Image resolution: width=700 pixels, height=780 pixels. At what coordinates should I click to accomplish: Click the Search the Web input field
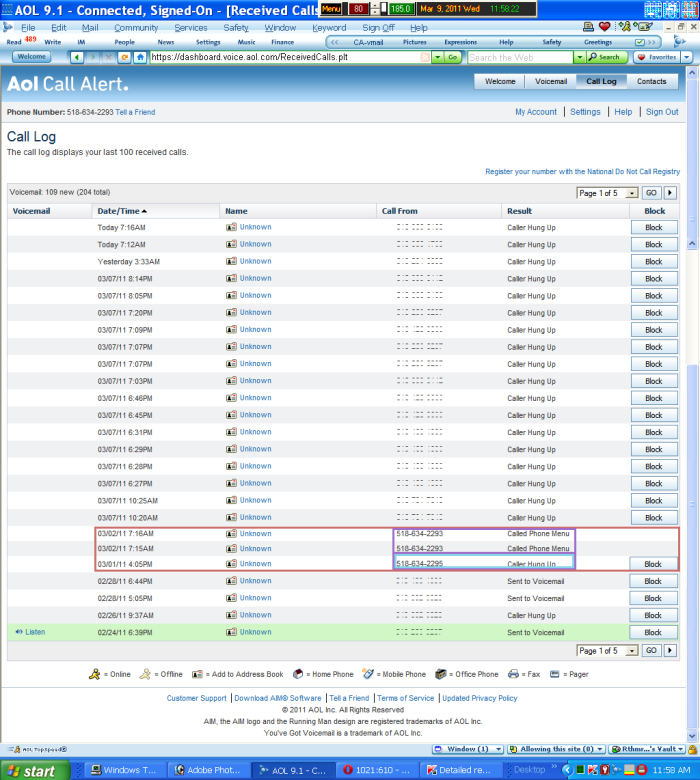pyautogui.click(x=520, y=57)
